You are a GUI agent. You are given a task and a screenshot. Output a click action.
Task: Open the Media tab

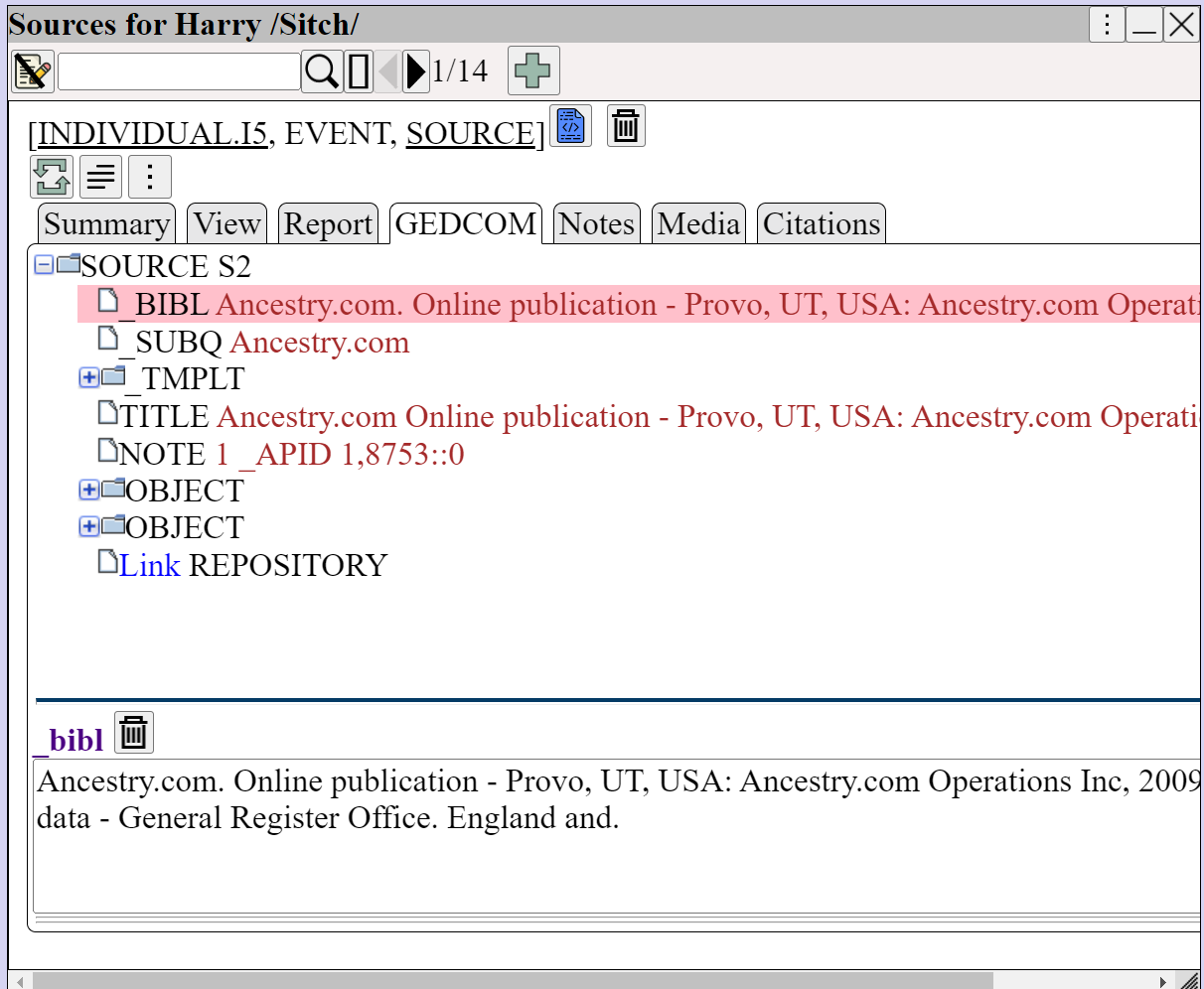click(699, 223)
